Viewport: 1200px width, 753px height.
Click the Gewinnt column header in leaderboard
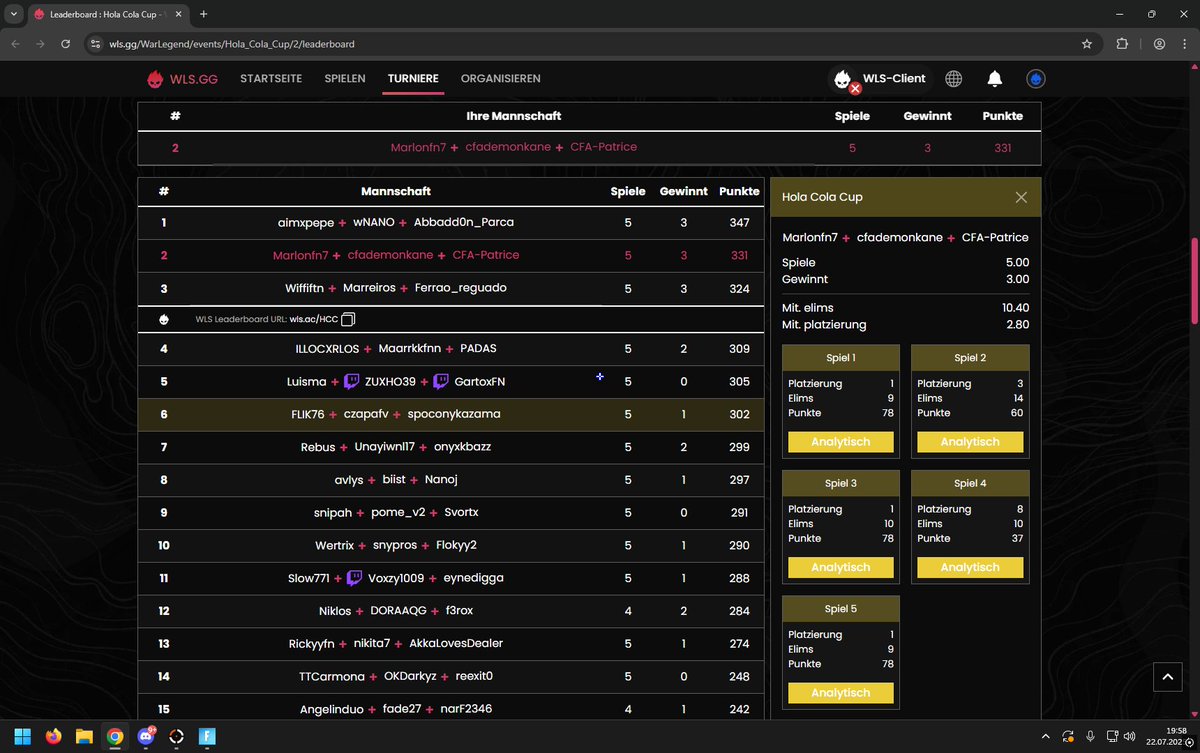(x=684, y=191)
